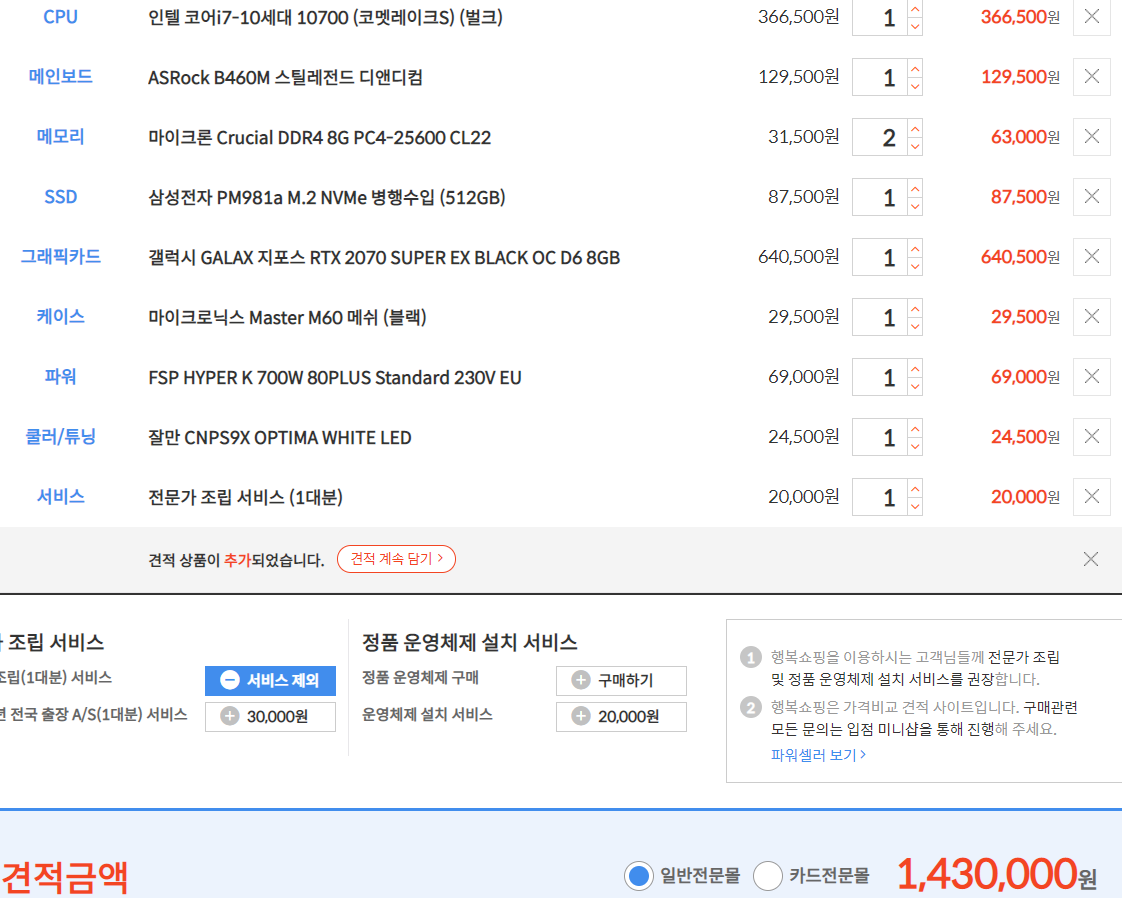1122x898 pixels.
Task: Click the 견적 계속 담기 button
Action: [396, 559]
